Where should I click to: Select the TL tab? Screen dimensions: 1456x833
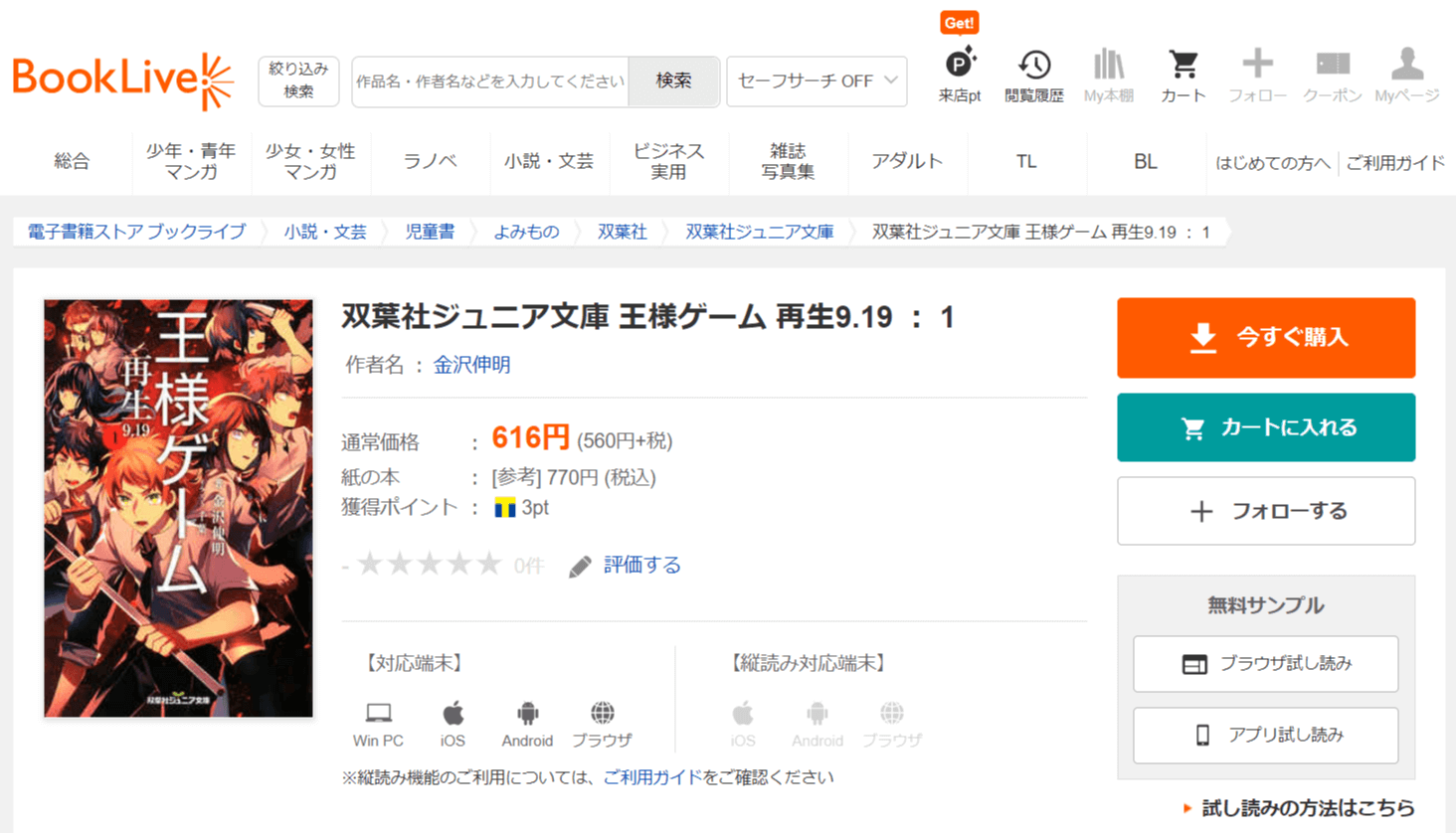coord(1026,161)
